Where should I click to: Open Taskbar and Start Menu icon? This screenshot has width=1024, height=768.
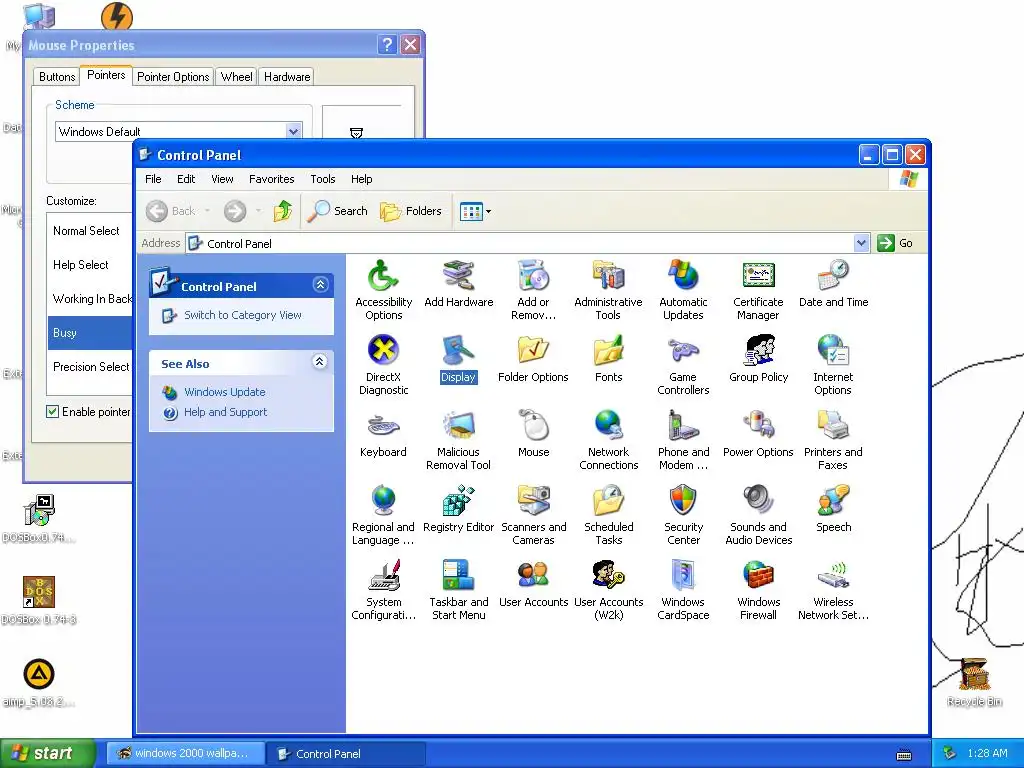[458, 590]
